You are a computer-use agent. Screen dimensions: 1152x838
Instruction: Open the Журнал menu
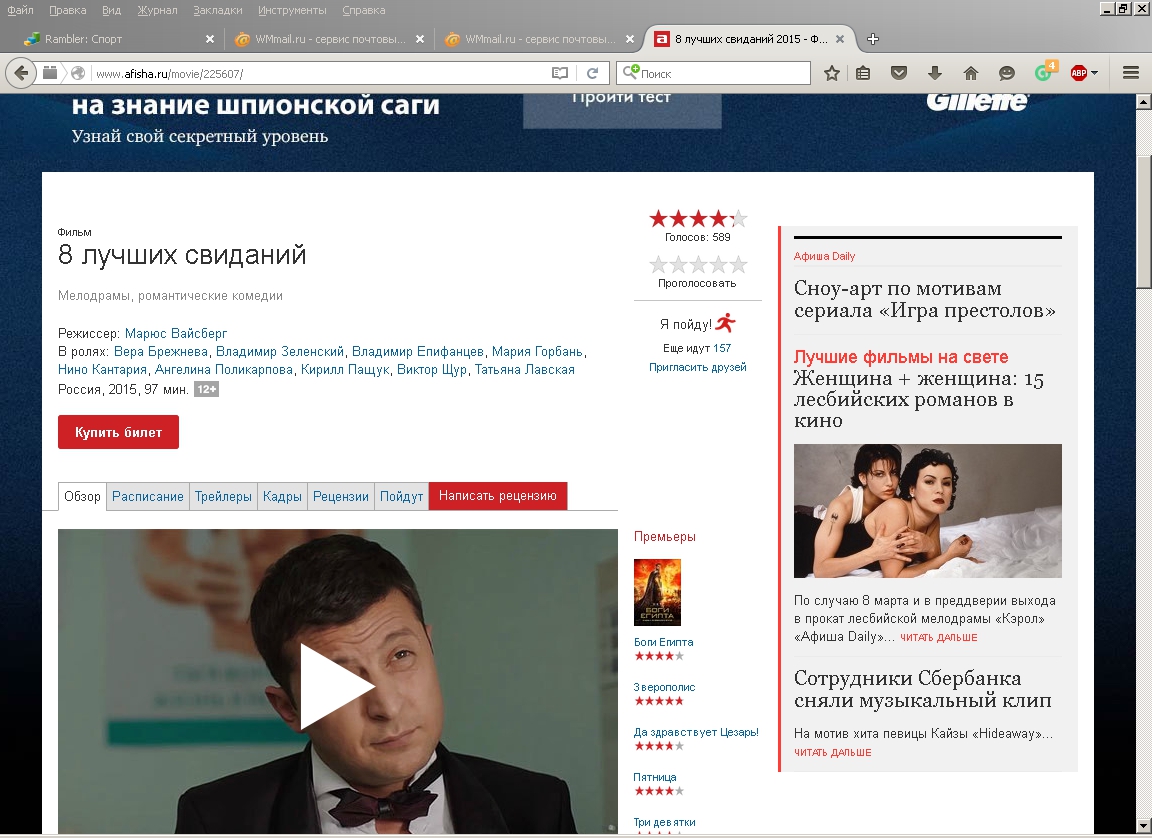click(x=157, y=10)
